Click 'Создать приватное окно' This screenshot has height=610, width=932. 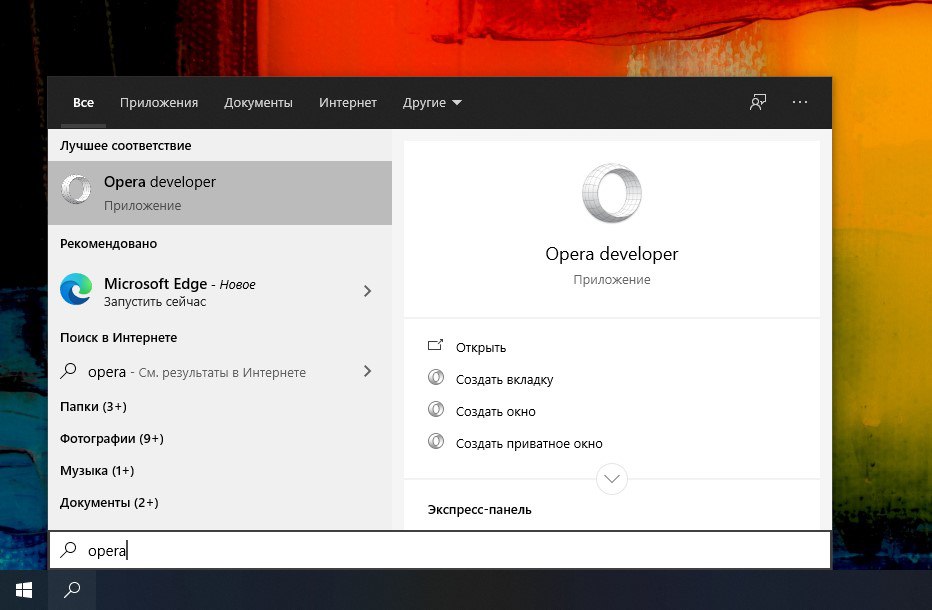[x=529, y=444]
